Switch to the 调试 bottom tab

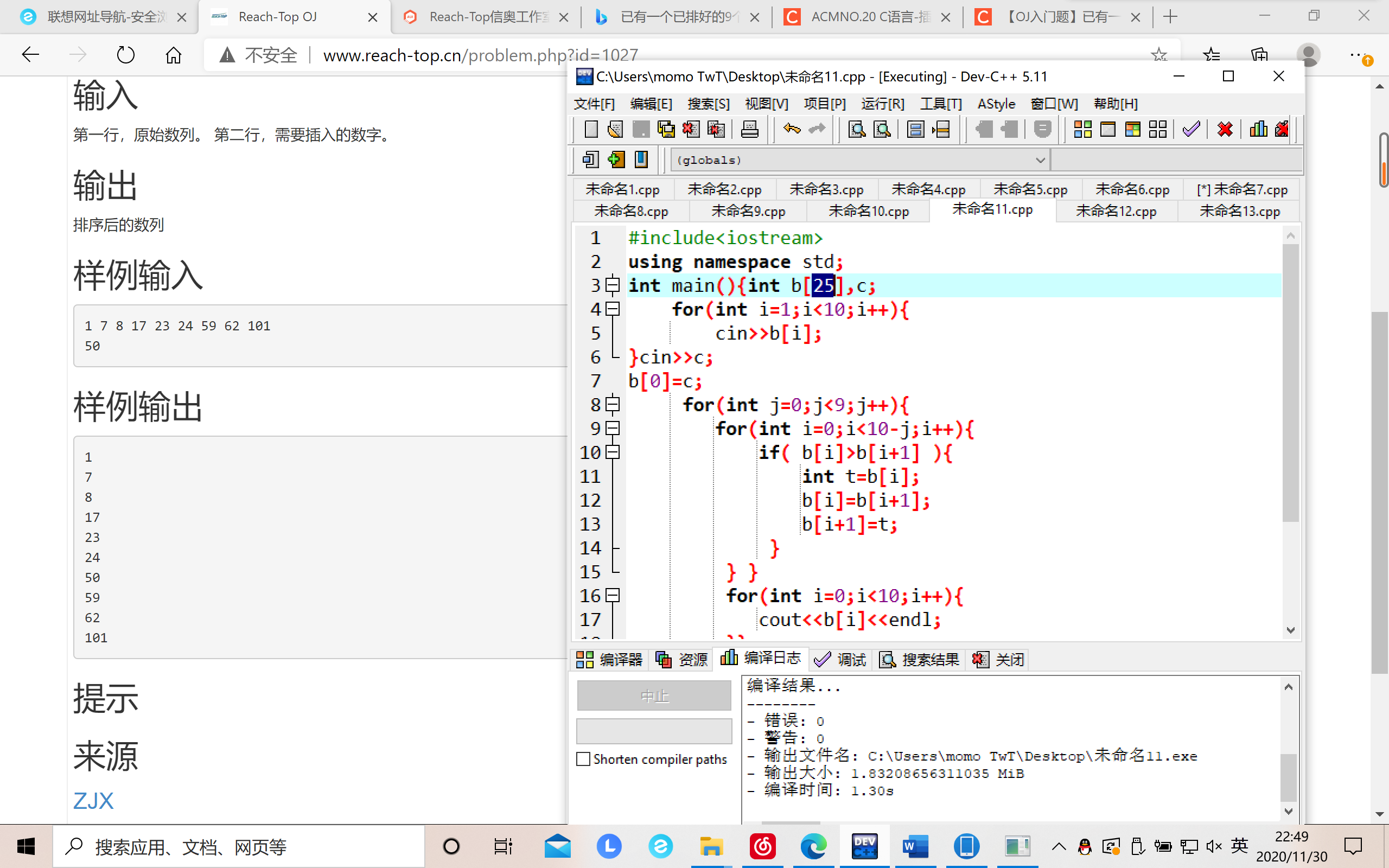click(840, 660)
